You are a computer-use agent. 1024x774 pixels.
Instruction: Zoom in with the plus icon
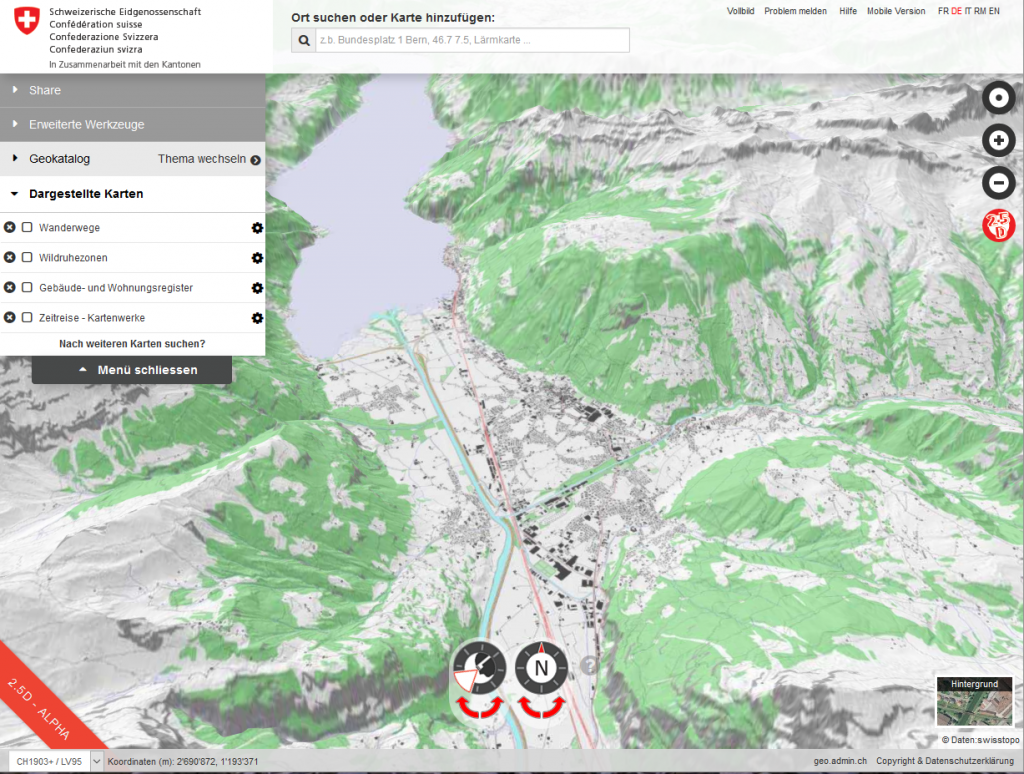998,141
